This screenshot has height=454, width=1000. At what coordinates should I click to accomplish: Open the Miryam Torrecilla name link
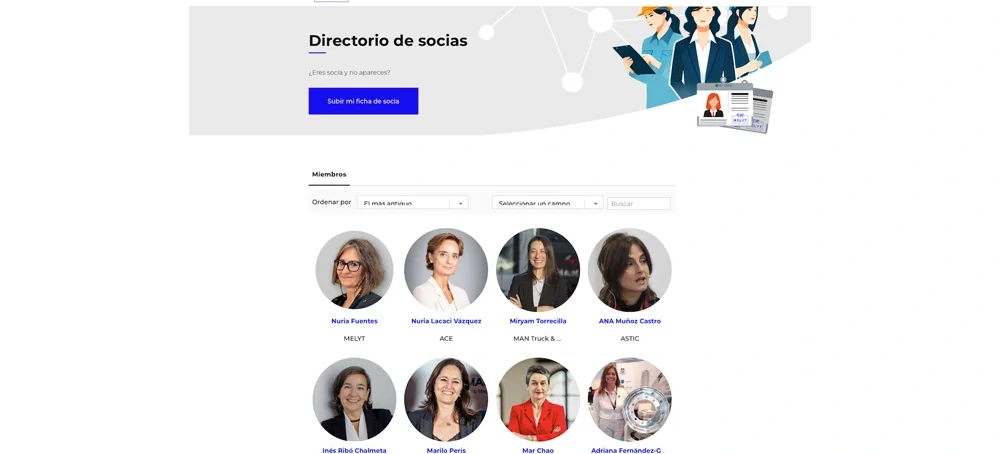point(538,321)
